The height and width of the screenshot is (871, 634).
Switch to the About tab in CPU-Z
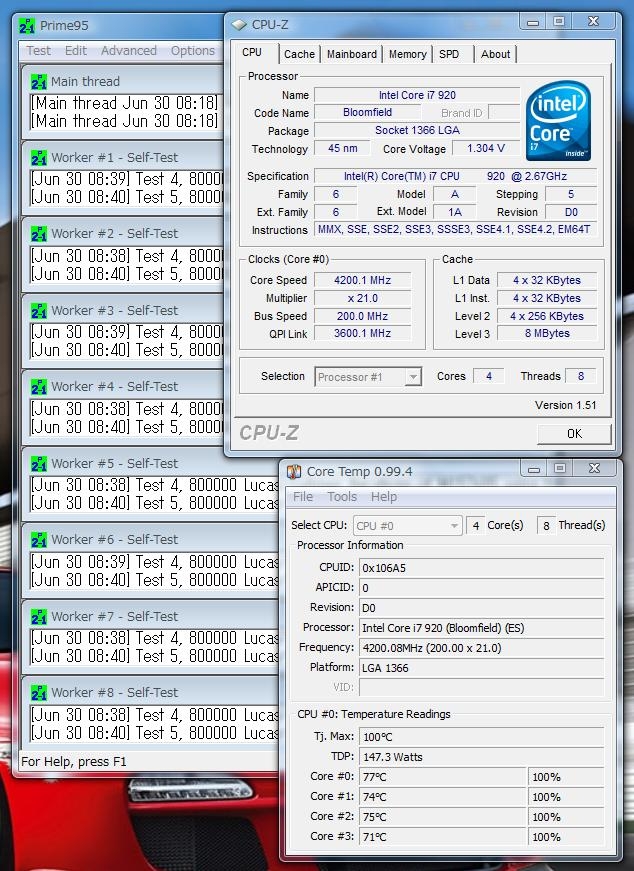pyautogui.click(x=496, y=54)
